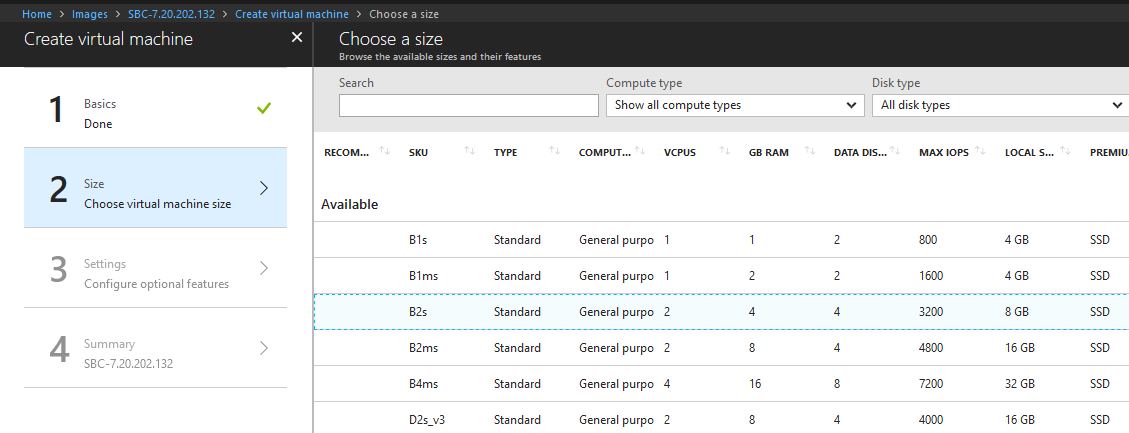Screen dimensions: 1129x433
Task: Choose the B4ms size row
Action: tap(721, 383)
